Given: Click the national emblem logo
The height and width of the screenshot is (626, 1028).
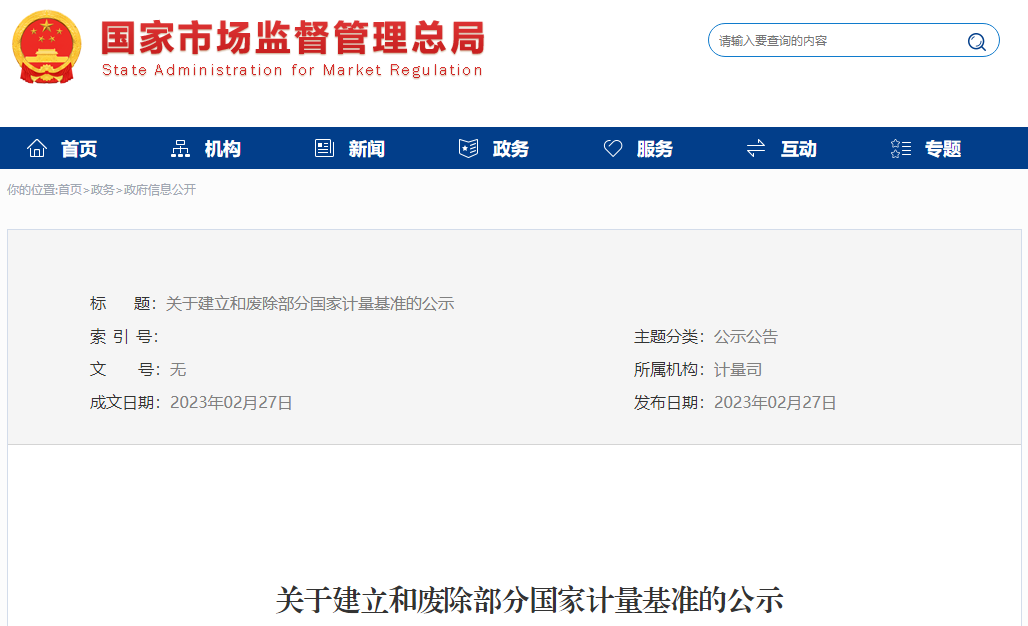Looking at the screenshot, I should click(x=48, y=48).
